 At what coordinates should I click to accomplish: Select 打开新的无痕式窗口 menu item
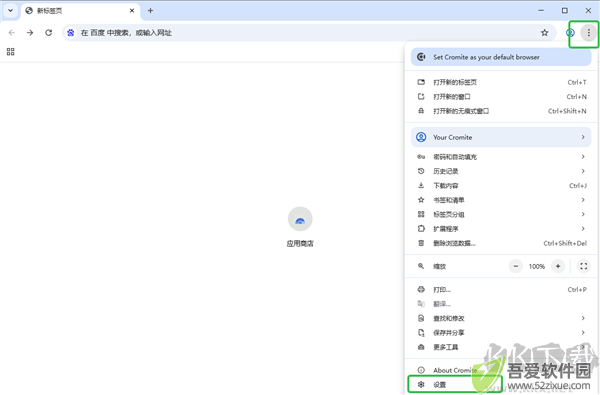click(501, 111)
